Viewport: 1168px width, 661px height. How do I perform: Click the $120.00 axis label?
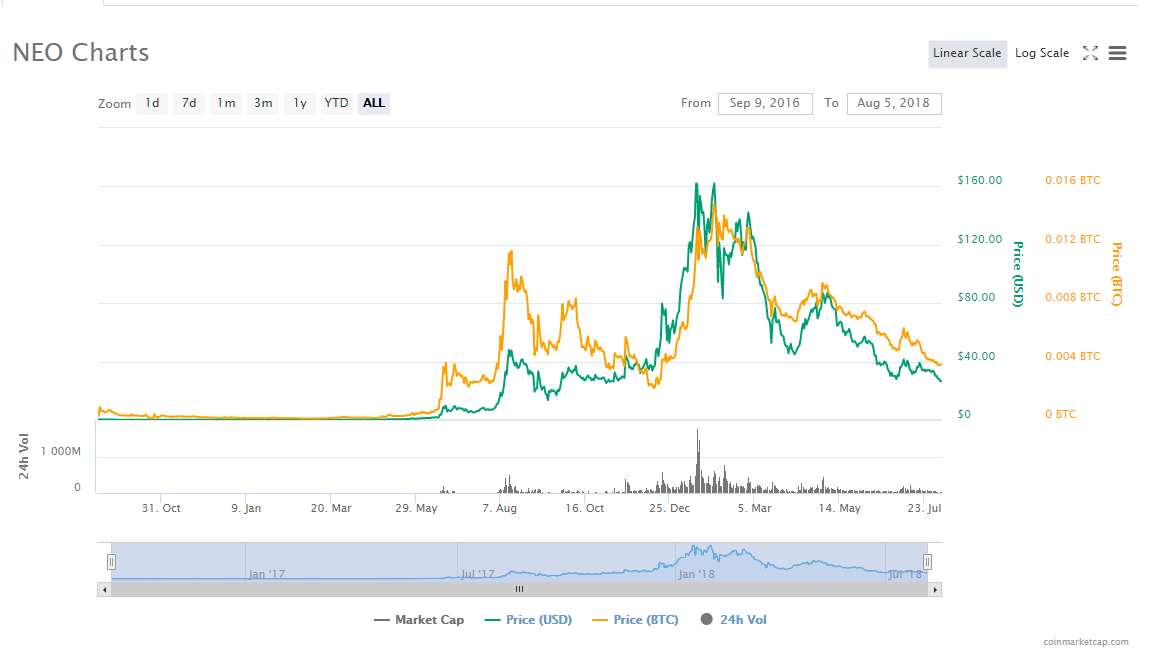click(980, 239)
